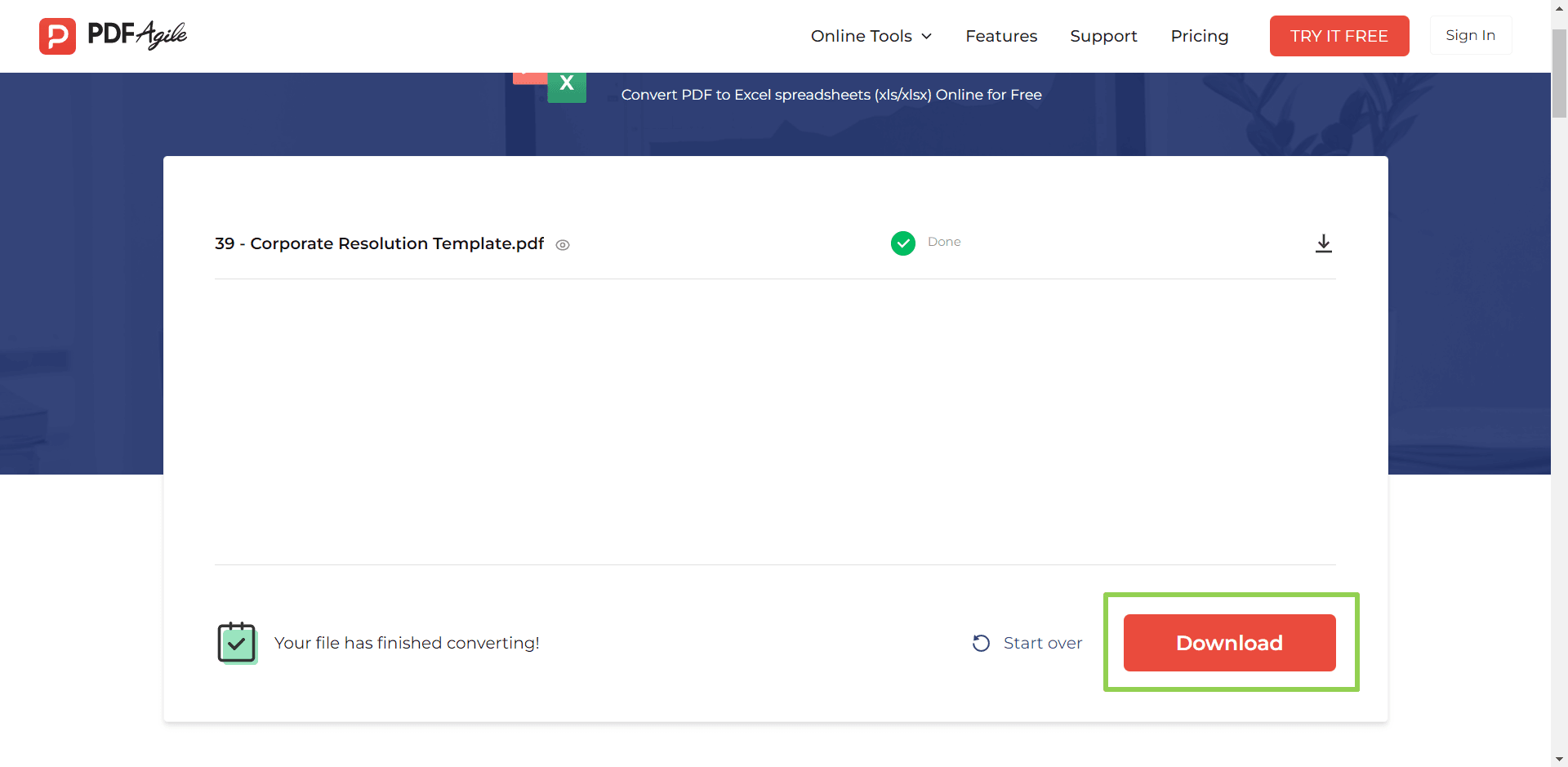This screenshot has height=767, width=1568.
Task: Click the PDF Agile wordmark text
Action: 137,34
